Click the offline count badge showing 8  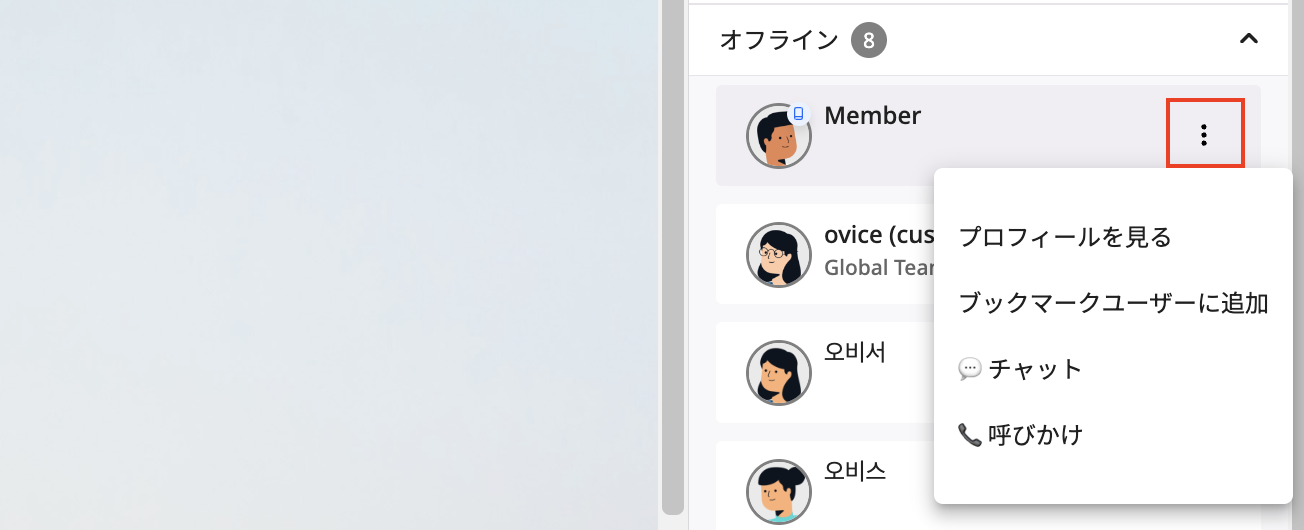pyautogui.click(x=869, y=41)
